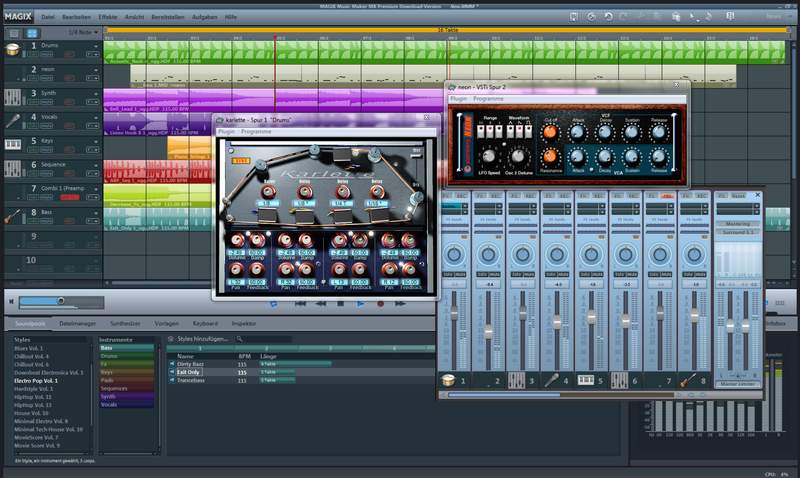Image resolution: width=800 pixels, height=478 pixels.
Task: Toggle the record arm on track 7 Combi
Action: [70, 197]
